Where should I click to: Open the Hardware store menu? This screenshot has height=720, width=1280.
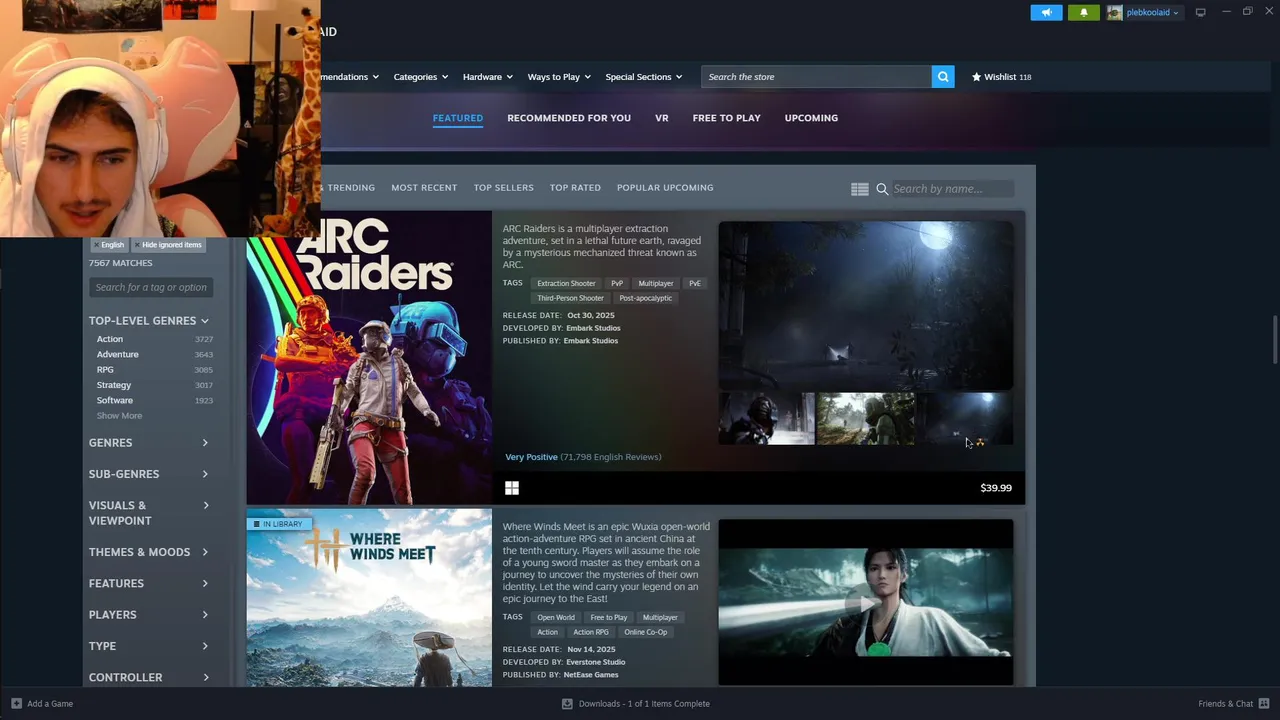click(487, 77)
